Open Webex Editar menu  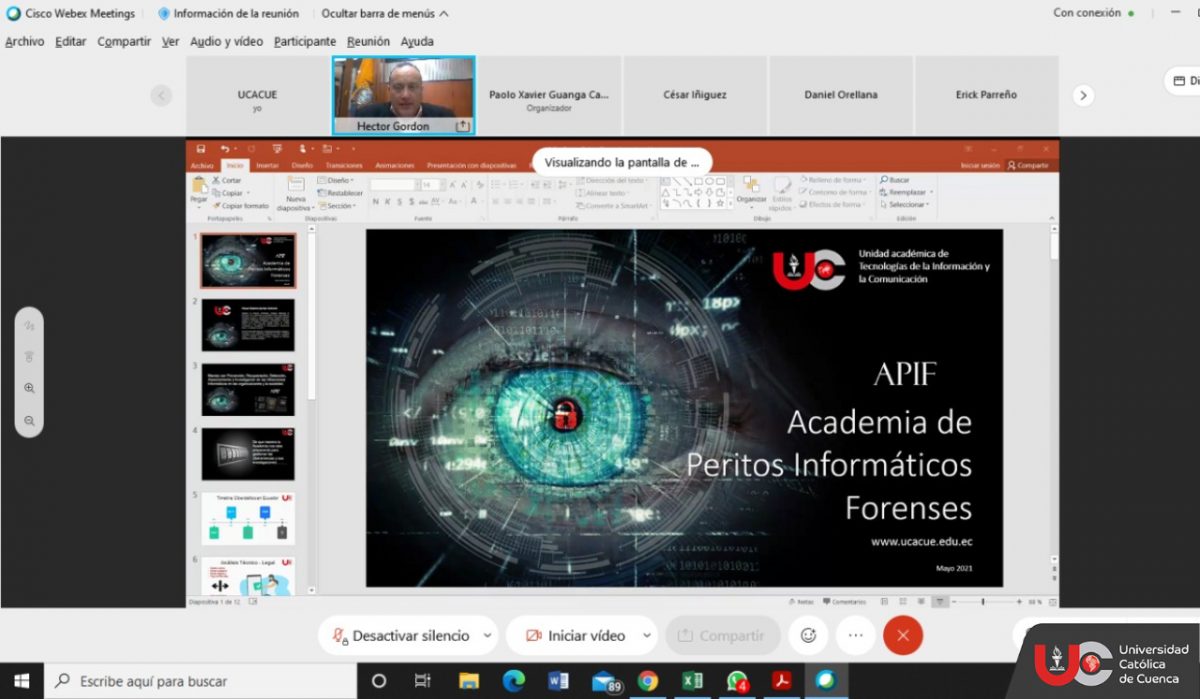[70, 41]
